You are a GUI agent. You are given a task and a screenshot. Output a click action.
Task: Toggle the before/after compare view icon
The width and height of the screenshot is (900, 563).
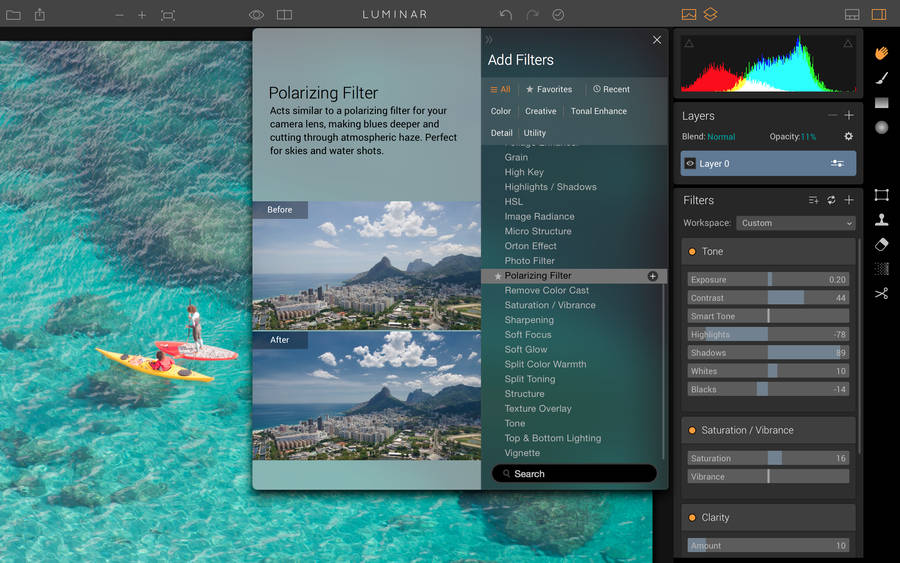click(284, 15)
